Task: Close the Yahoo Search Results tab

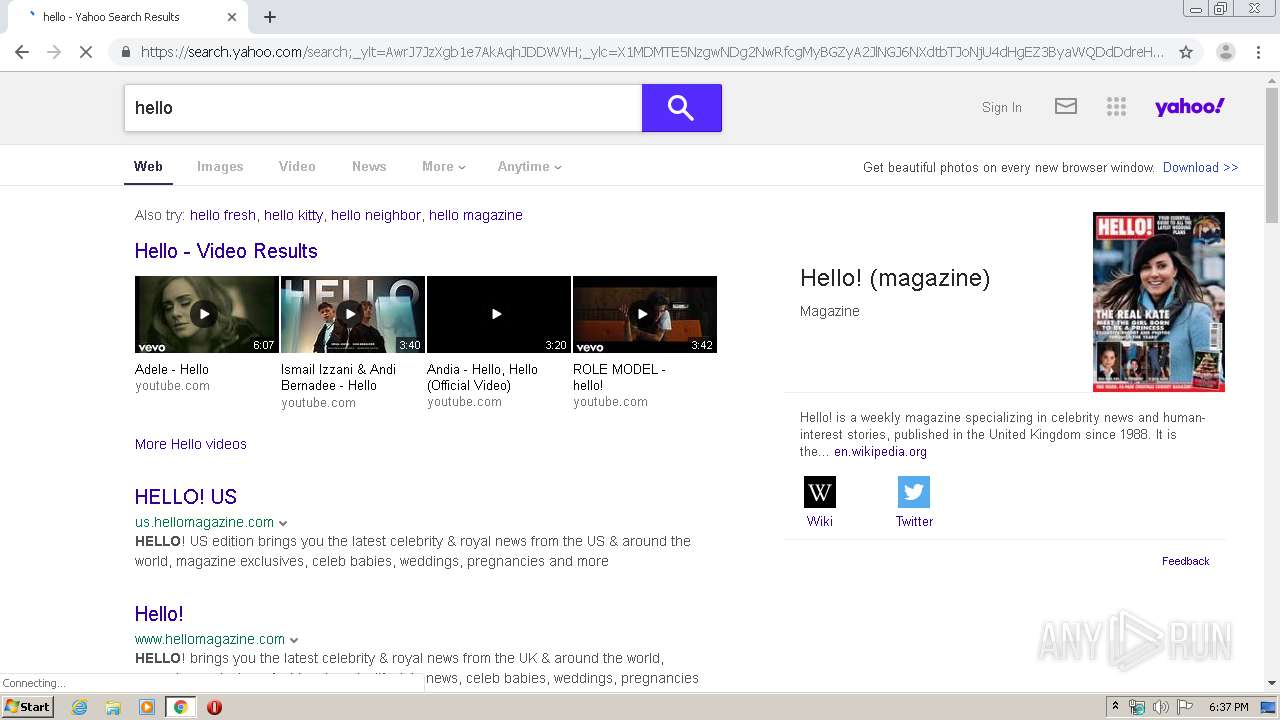Action: 232,17
